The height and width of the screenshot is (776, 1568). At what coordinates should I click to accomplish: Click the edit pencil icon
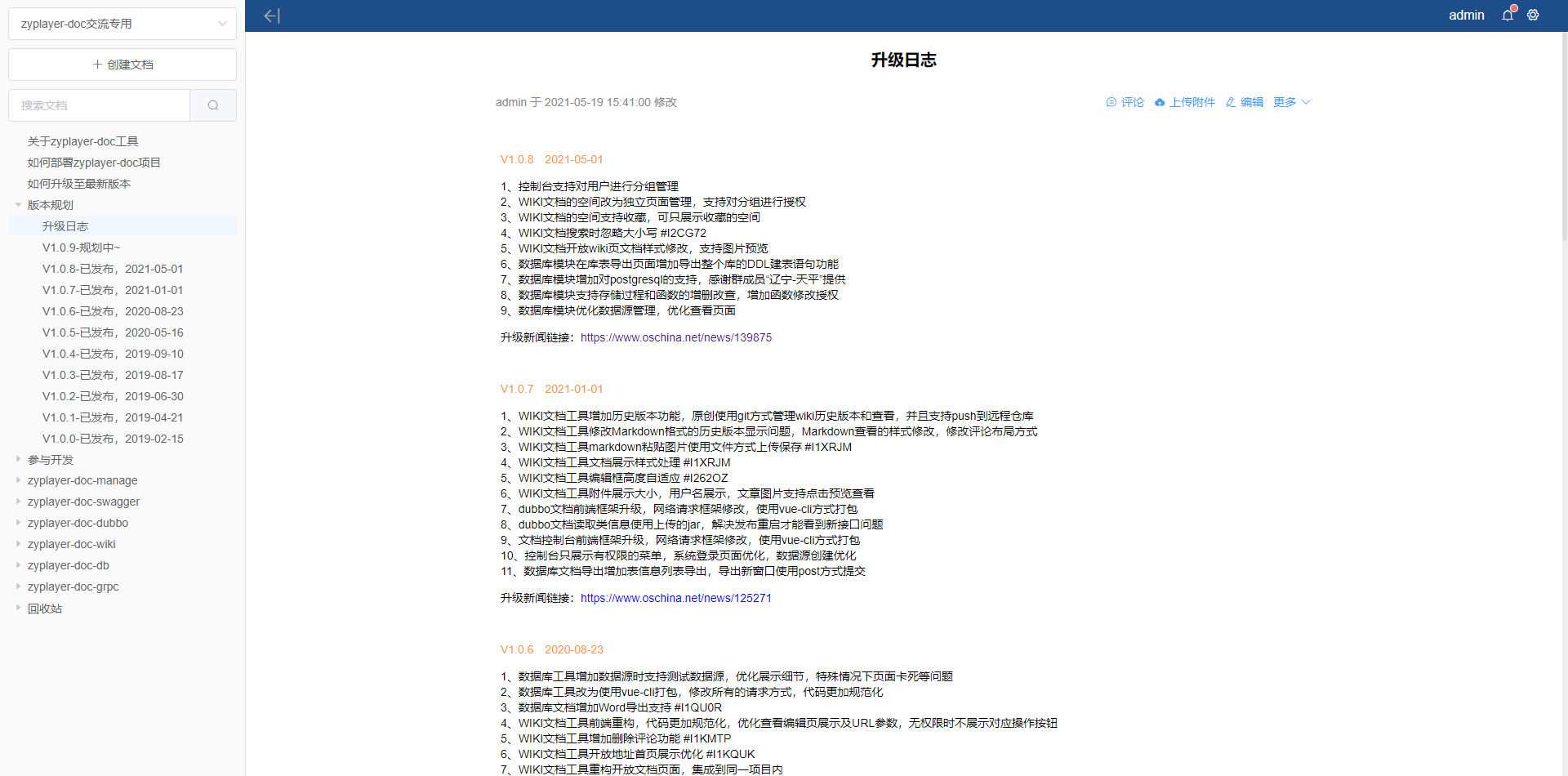(1230, 102)
